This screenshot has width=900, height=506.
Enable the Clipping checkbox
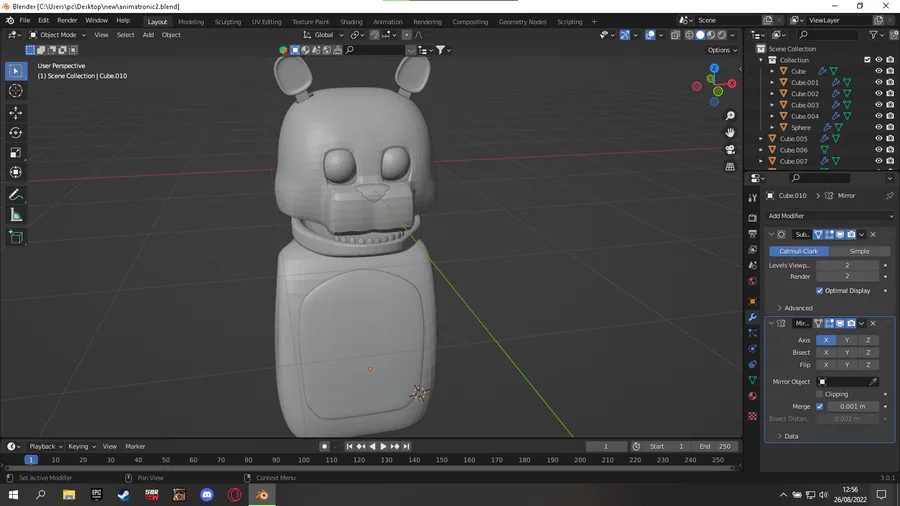(x=820, y=394)
